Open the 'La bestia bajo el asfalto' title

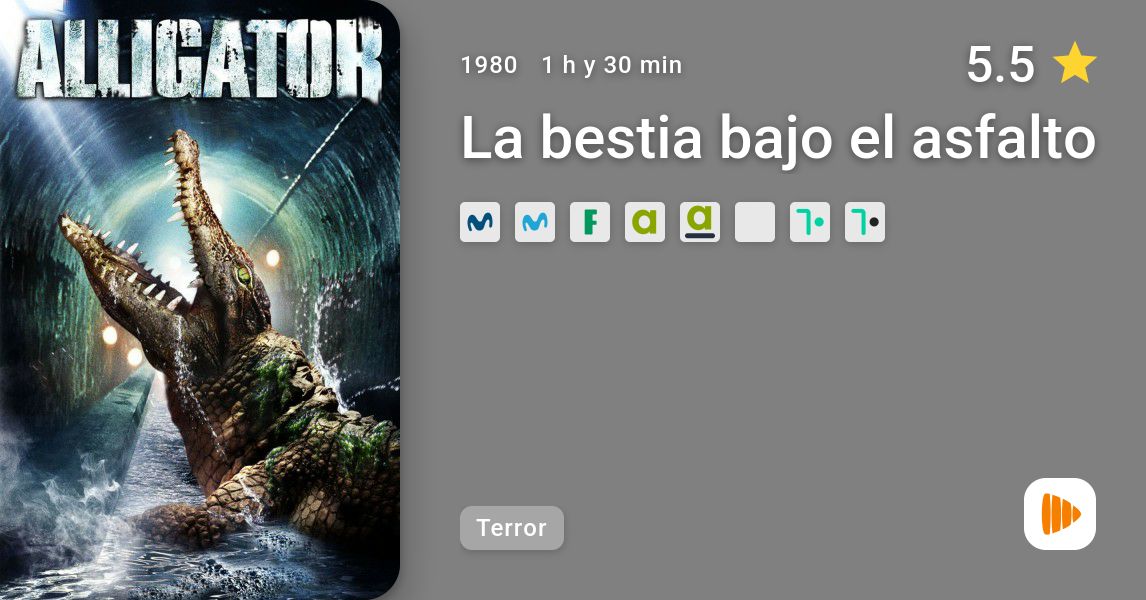[x=778, y=140]
